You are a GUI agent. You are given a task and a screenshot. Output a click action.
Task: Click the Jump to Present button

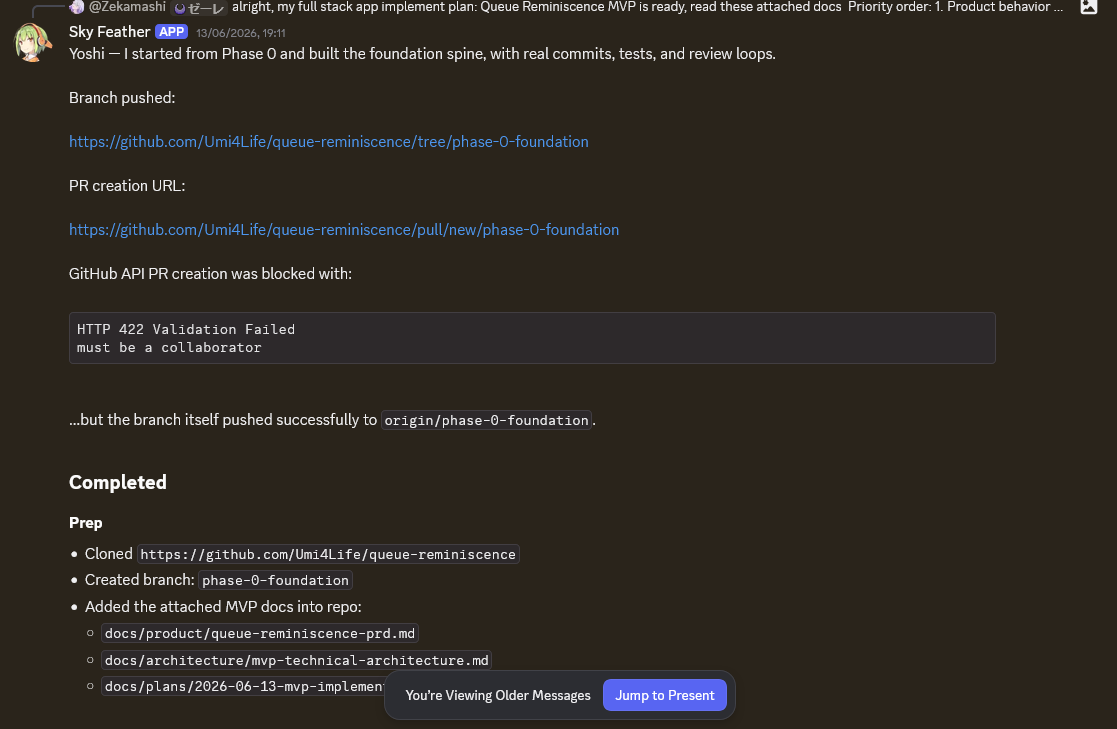tap(665, 696)
